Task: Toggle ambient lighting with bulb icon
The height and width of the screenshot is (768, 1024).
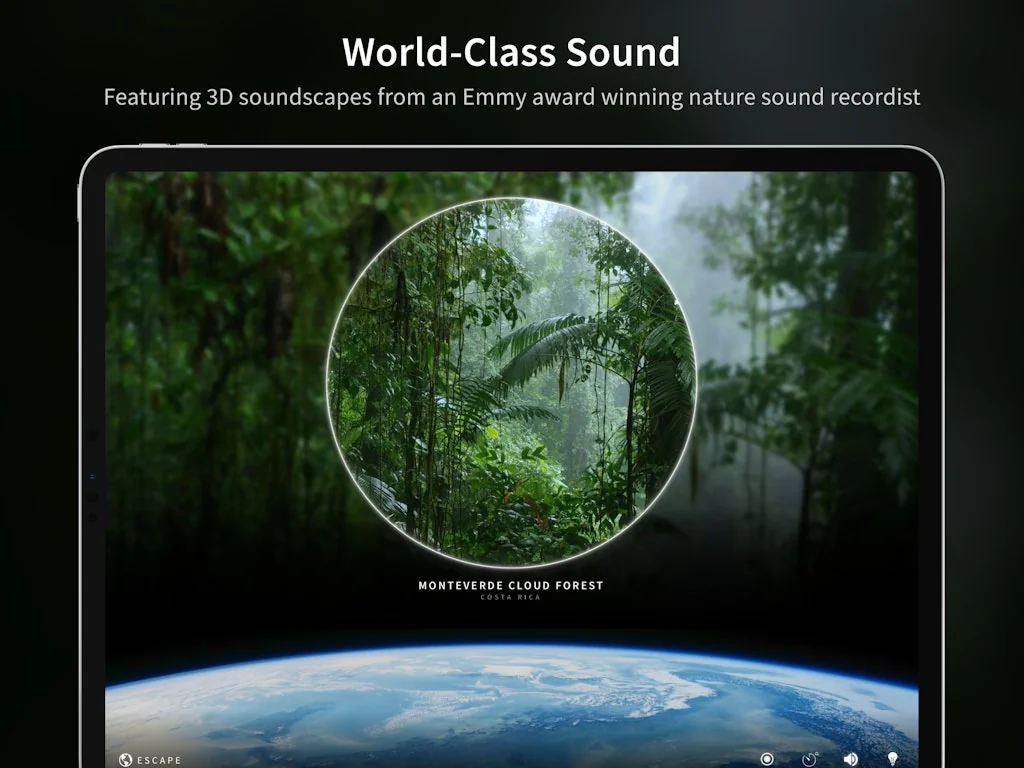Action: click(892, 759)
